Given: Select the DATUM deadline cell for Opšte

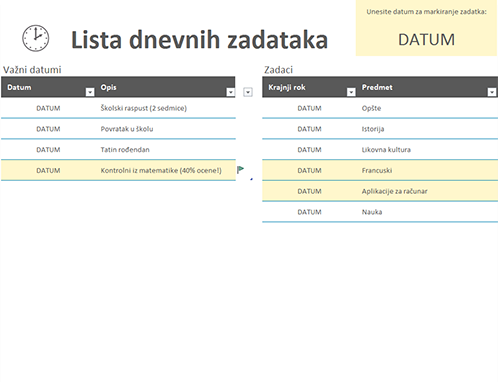Looking at the screenshot, I should tap(309, 108).
